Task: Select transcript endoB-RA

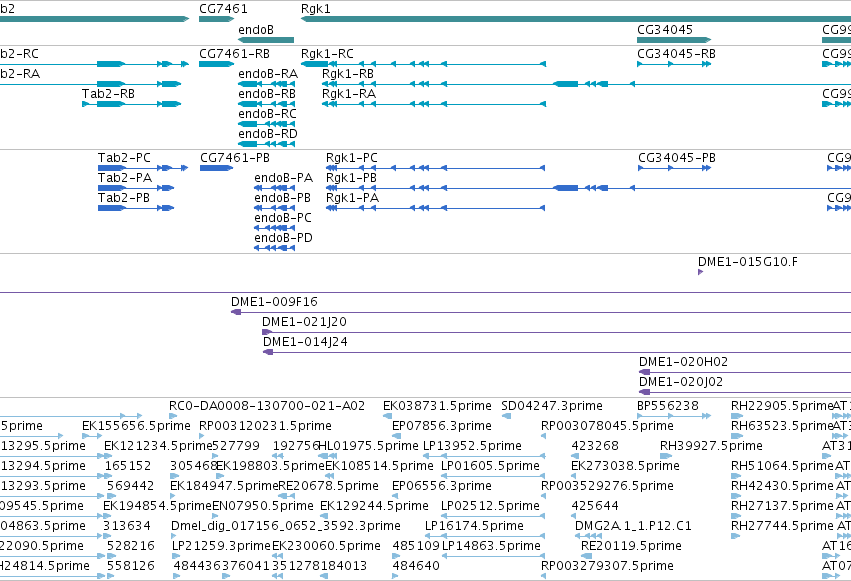Action: pyautogui.click(x=268, y=74)
